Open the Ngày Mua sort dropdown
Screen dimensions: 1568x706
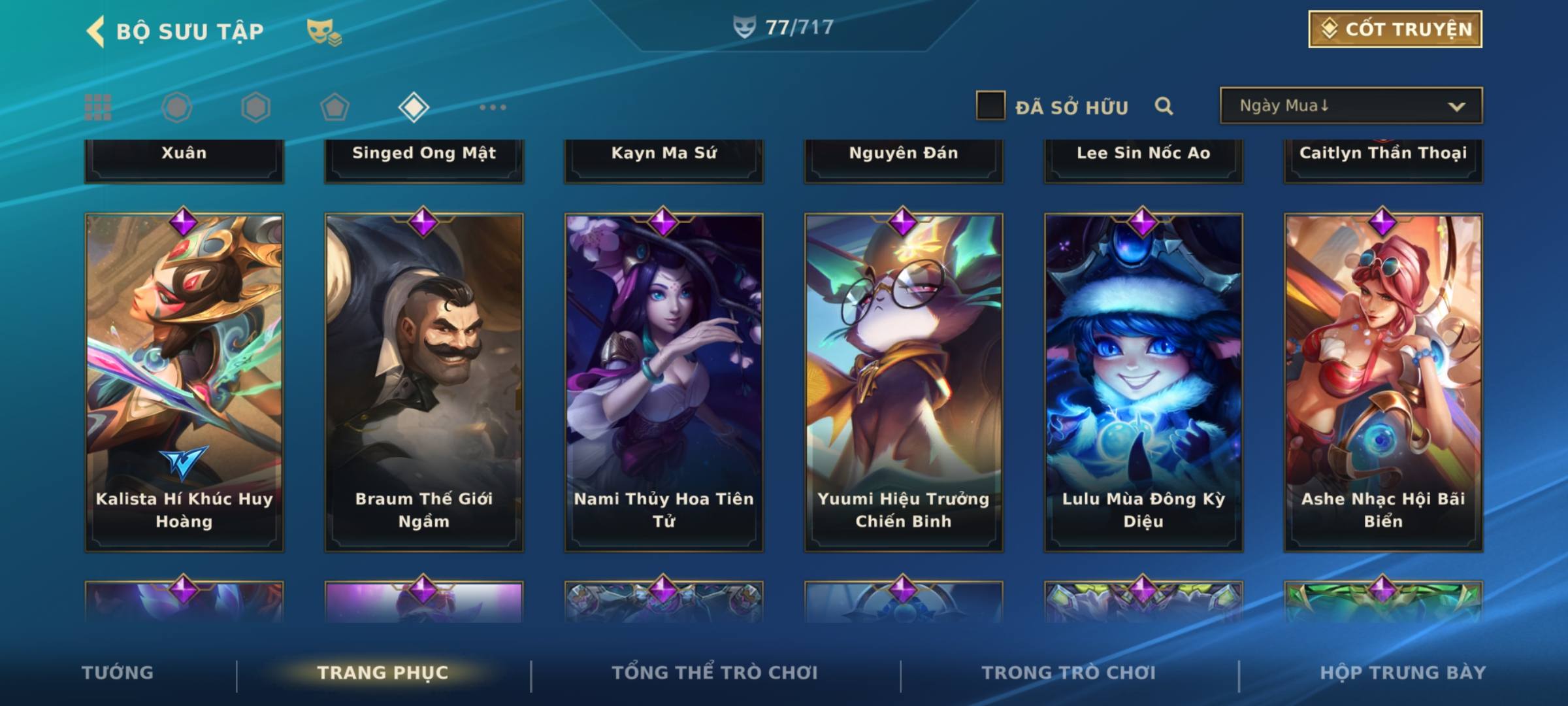tap(1351, 105)
